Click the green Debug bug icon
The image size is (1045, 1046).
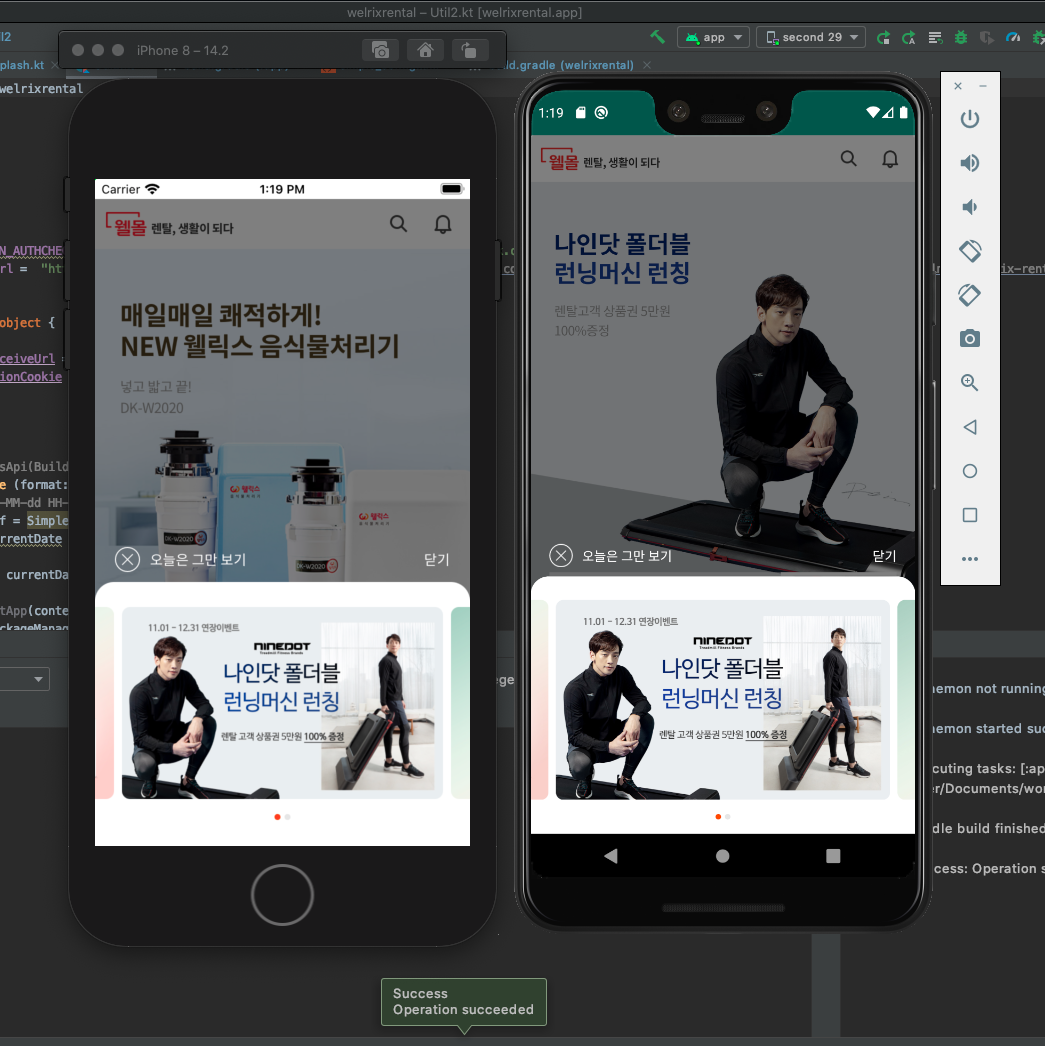[x=961, y=37]
